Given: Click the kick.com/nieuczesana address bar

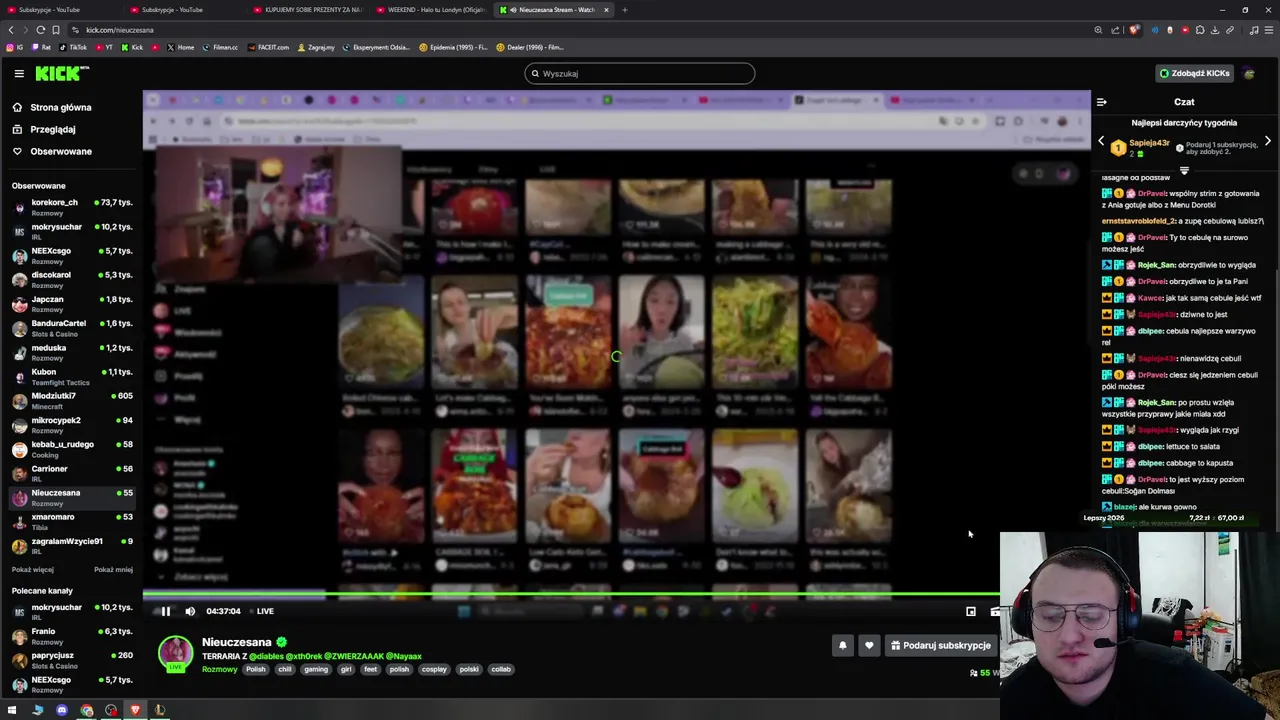Looking at the screenshot, I should click(580, 30).
